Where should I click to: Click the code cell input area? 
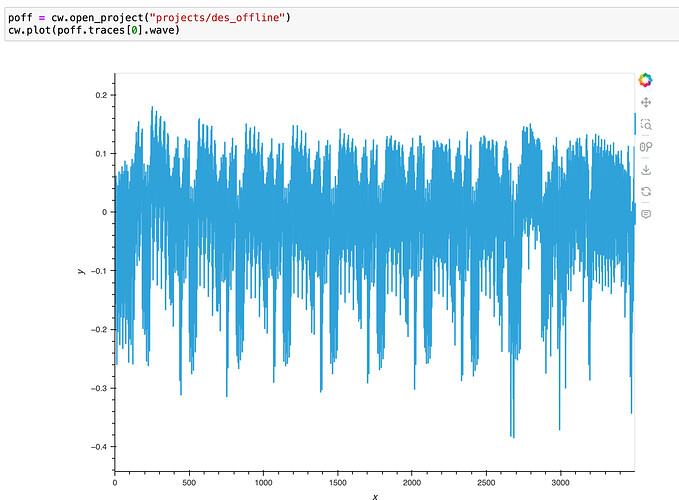click(x=341, y=24)
